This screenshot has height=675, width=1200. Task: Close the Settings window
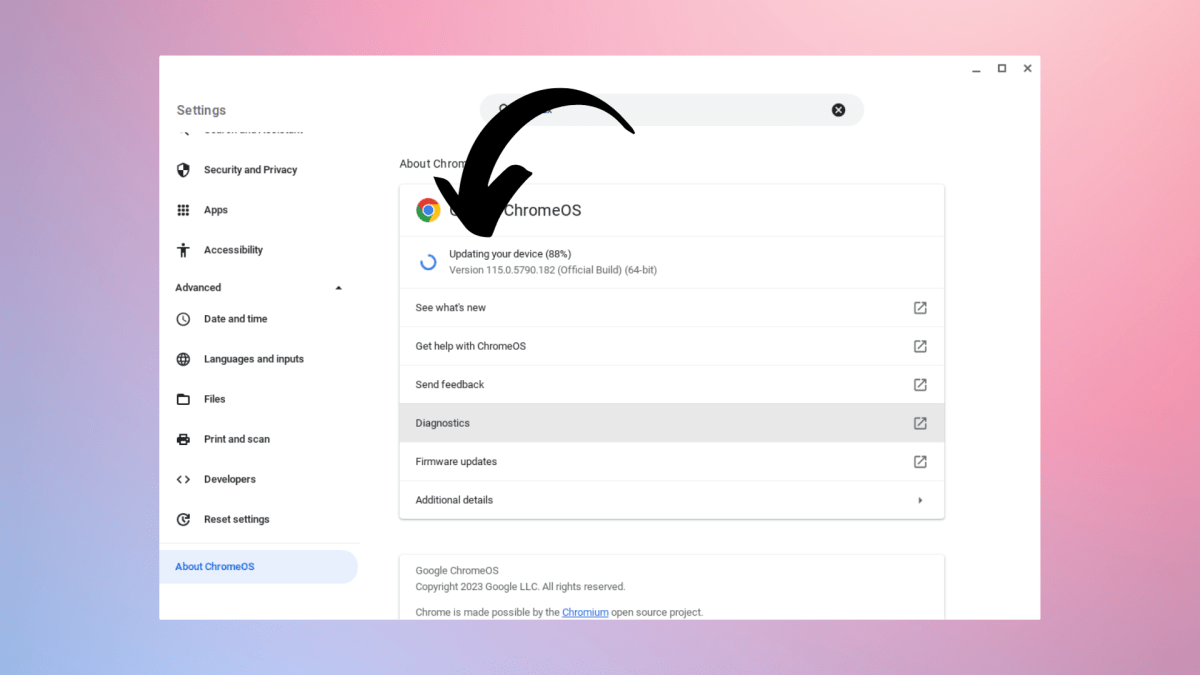pyautogui.click(x=1027, y=69)
